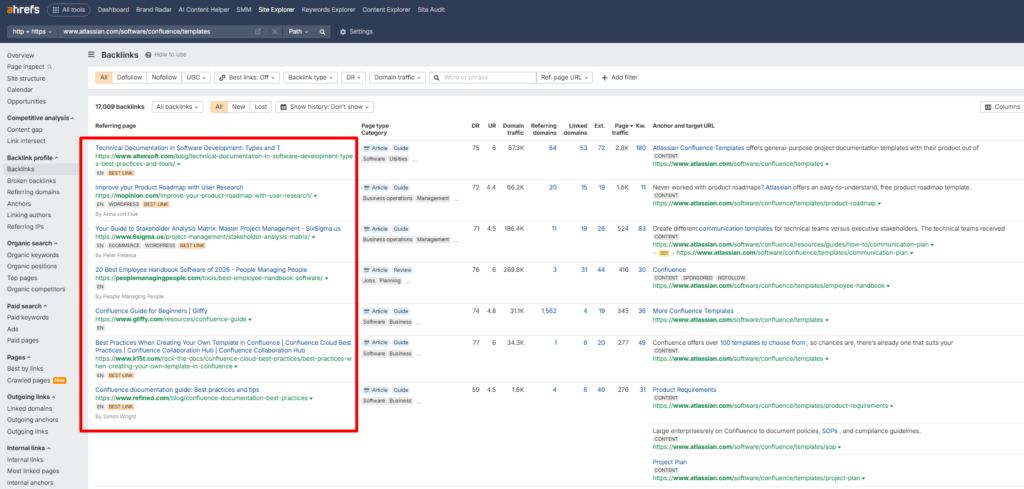1024x489 pixels.
Task: Click referring domains value 1,562
Action: coord(549,311)
